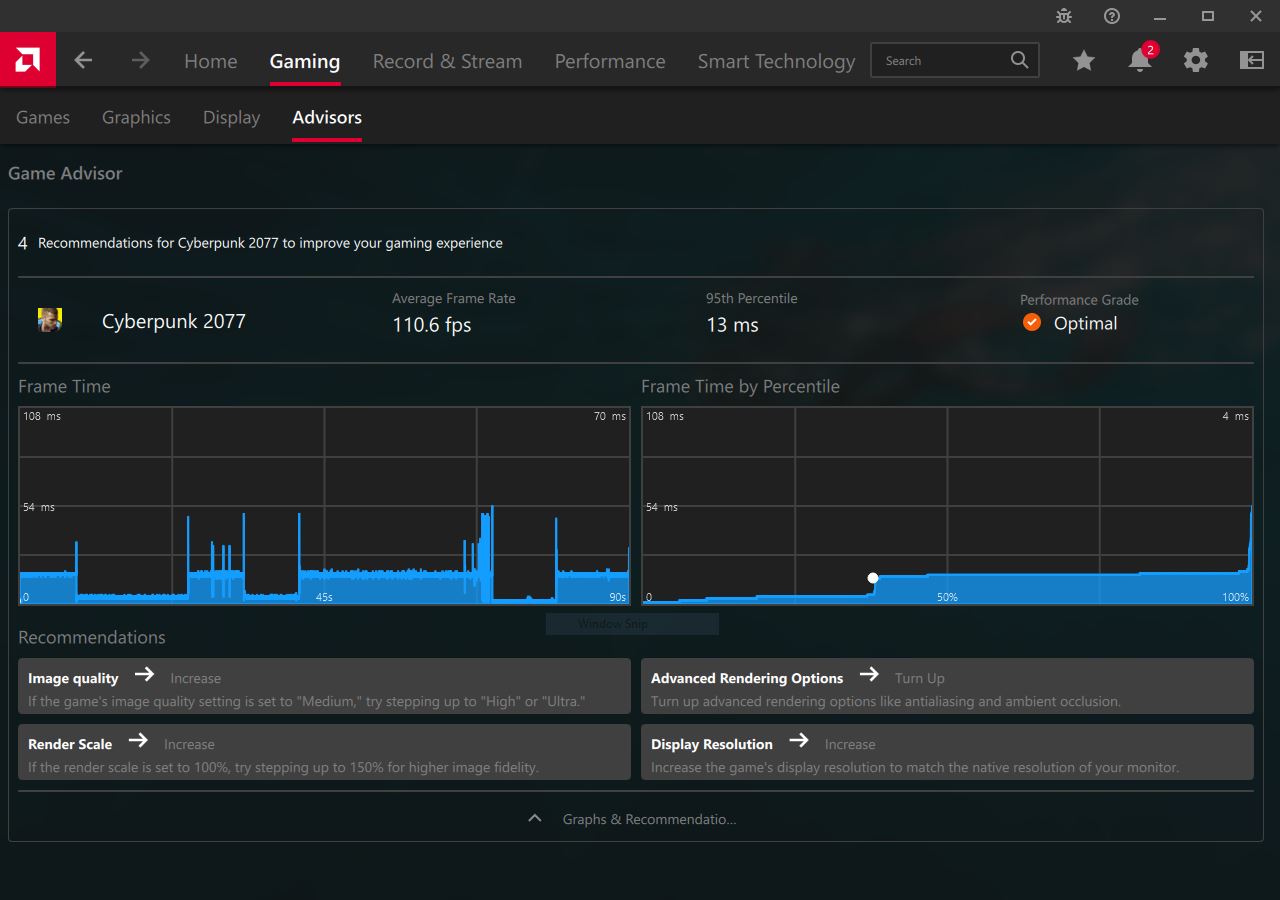This screenshot has width=1280, height=900.
Task: Click the Frame Time graph
Action: tap(324, 505)
